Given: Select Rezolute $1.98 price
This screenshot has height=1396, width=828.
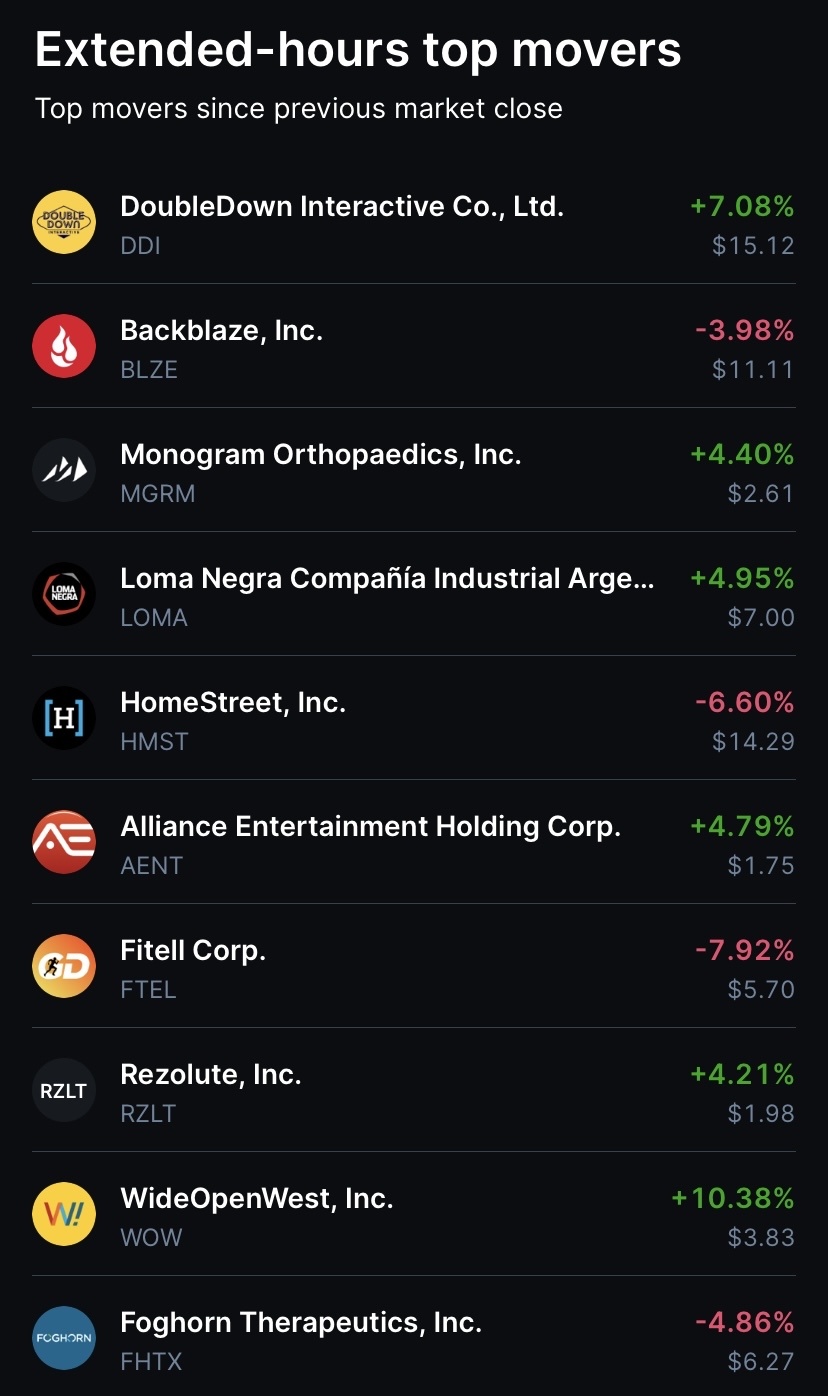Looking at the screenshot, I should click(761, 1114).
